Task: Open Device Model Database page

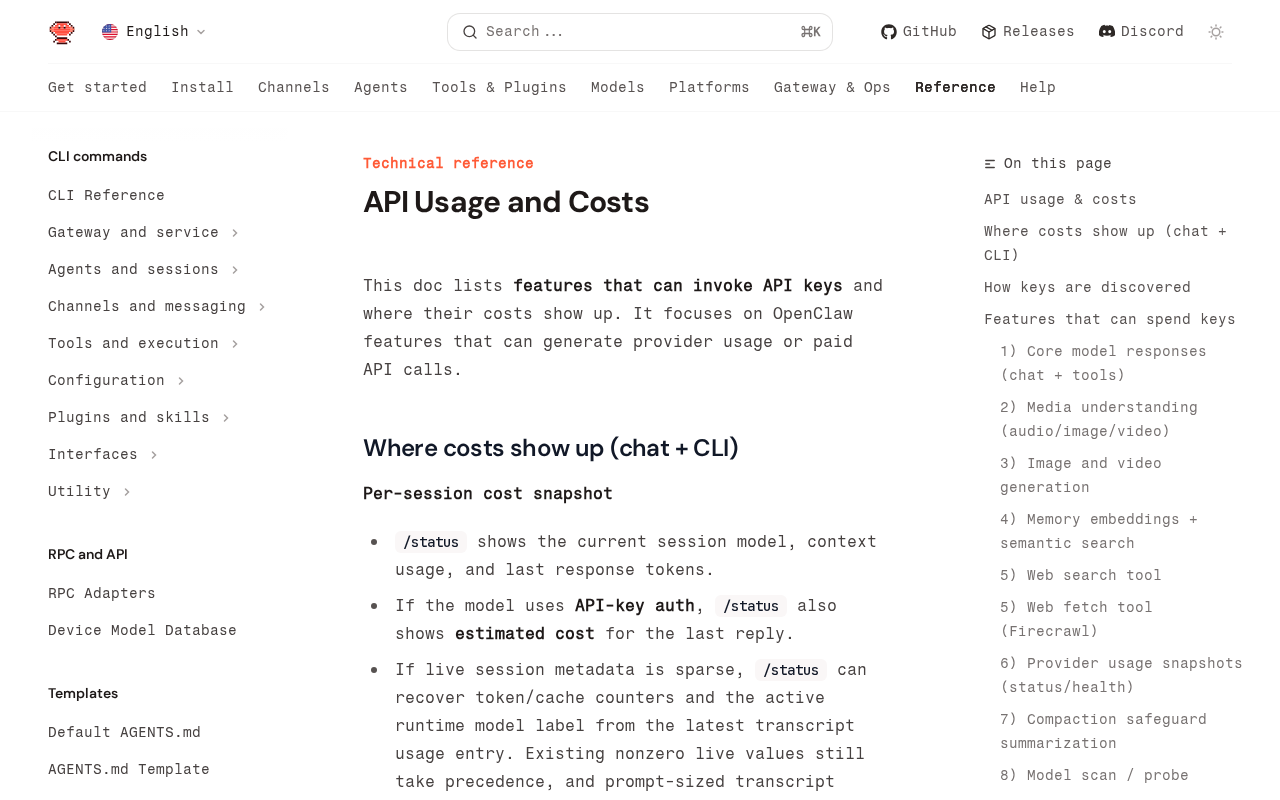Action: 142,631
